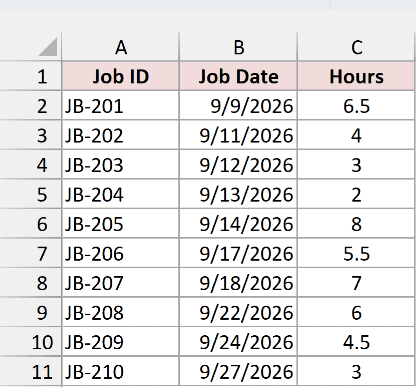
Task: Select the hours cell for JB-204
Action: tap(356, 194)
